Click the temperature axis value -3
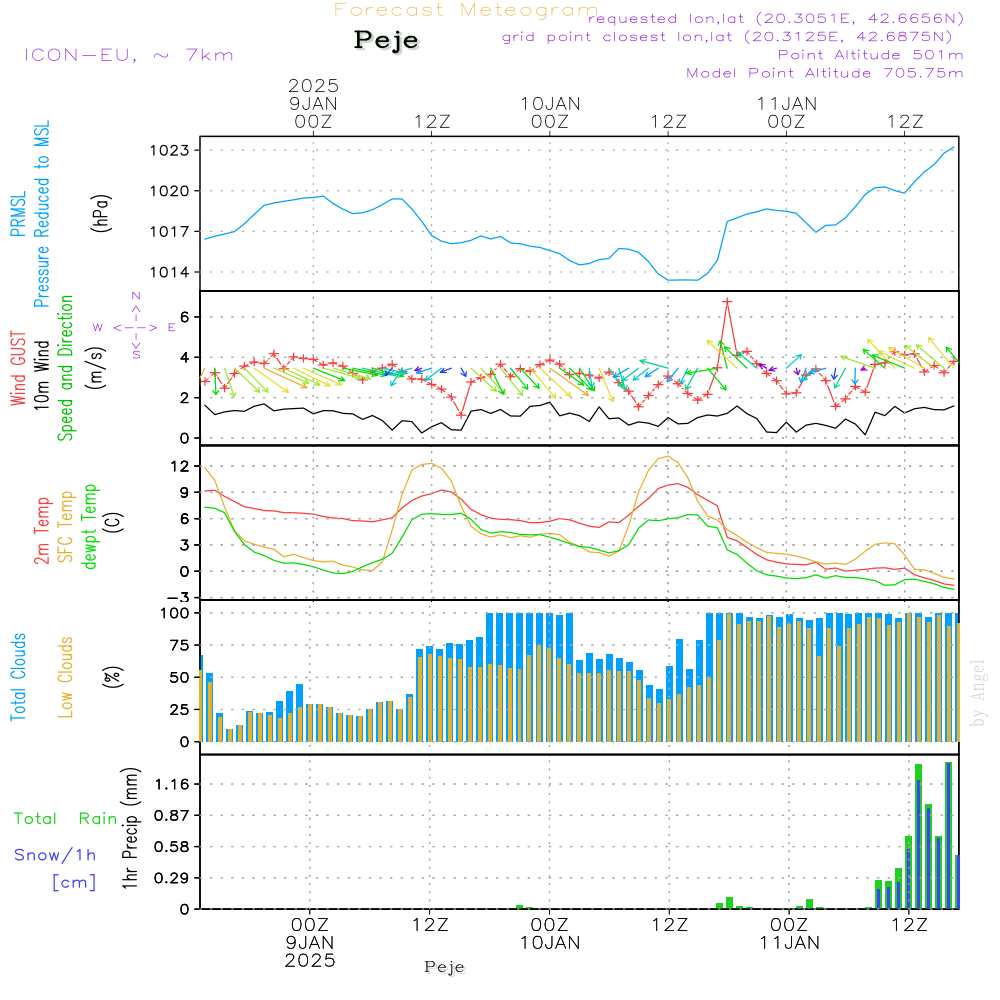The width and height of the screenshot is (1000, 1000). 176,598
